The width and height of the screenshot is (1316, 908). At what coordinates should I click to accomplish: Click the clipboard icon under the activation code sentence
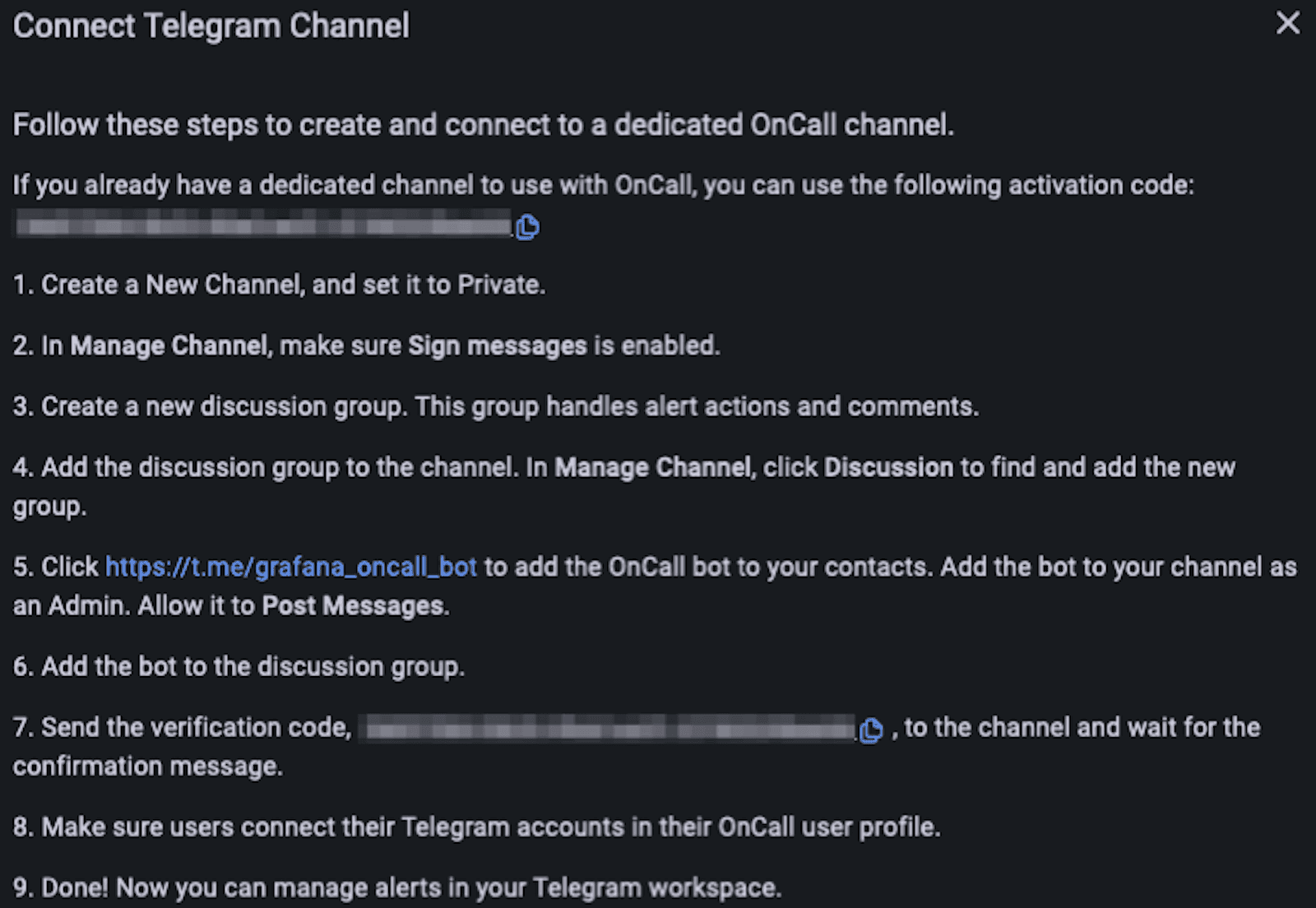(530, 227)
